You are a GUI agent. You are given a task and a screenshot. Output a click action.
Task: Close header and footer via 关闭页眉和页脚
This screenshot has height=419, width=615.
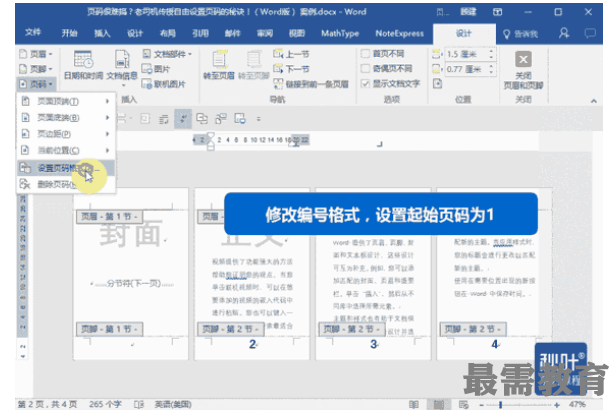(x=523, y=71)
